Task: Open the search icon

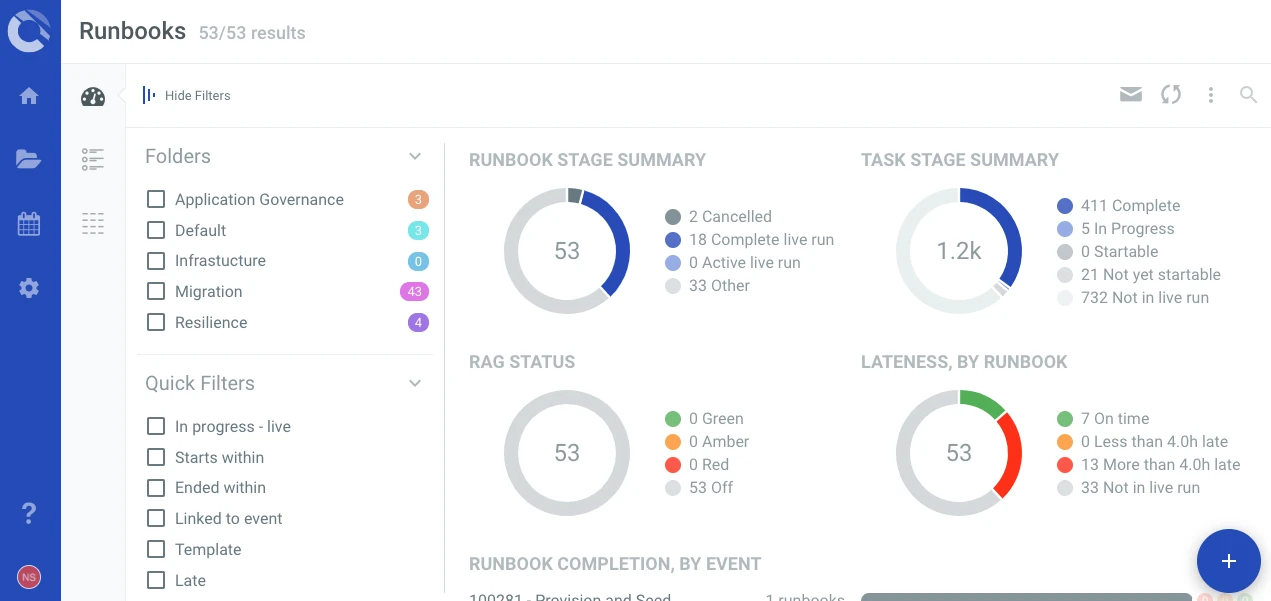Action: pyautogui.click(x=1248, y=94)
